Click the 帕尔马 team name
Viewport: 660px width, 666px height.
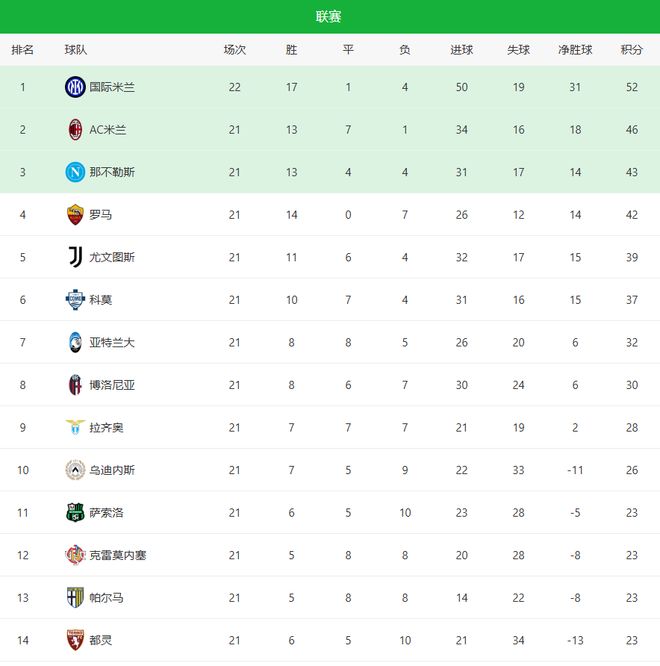[106, 597]
